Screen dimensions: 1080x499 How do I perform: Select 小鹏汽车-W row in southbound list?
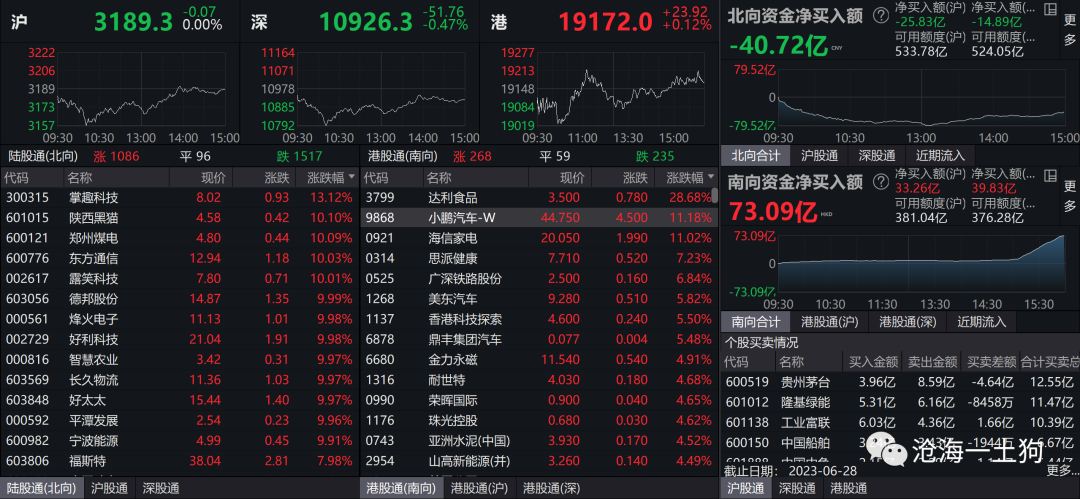(x=538, y=218)
